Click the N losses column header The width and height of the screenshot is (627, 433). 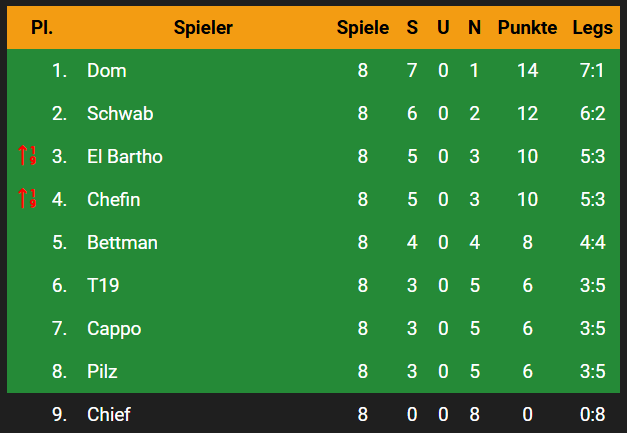click(474, 28)
